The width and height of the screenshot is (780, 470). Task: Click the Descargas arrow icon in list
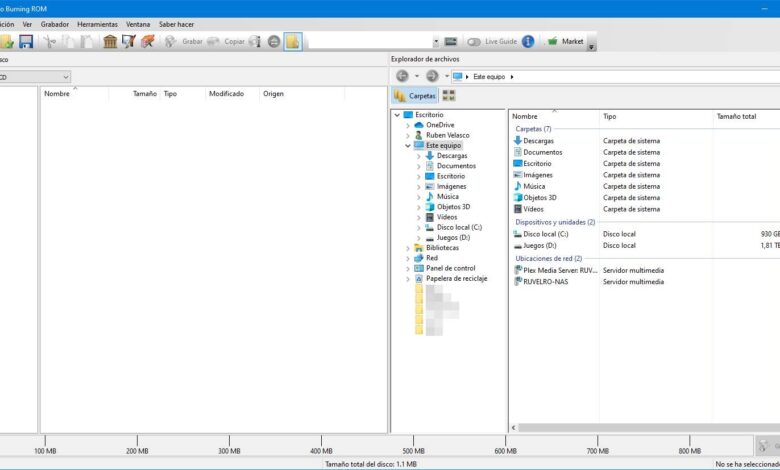pos(518,141)
